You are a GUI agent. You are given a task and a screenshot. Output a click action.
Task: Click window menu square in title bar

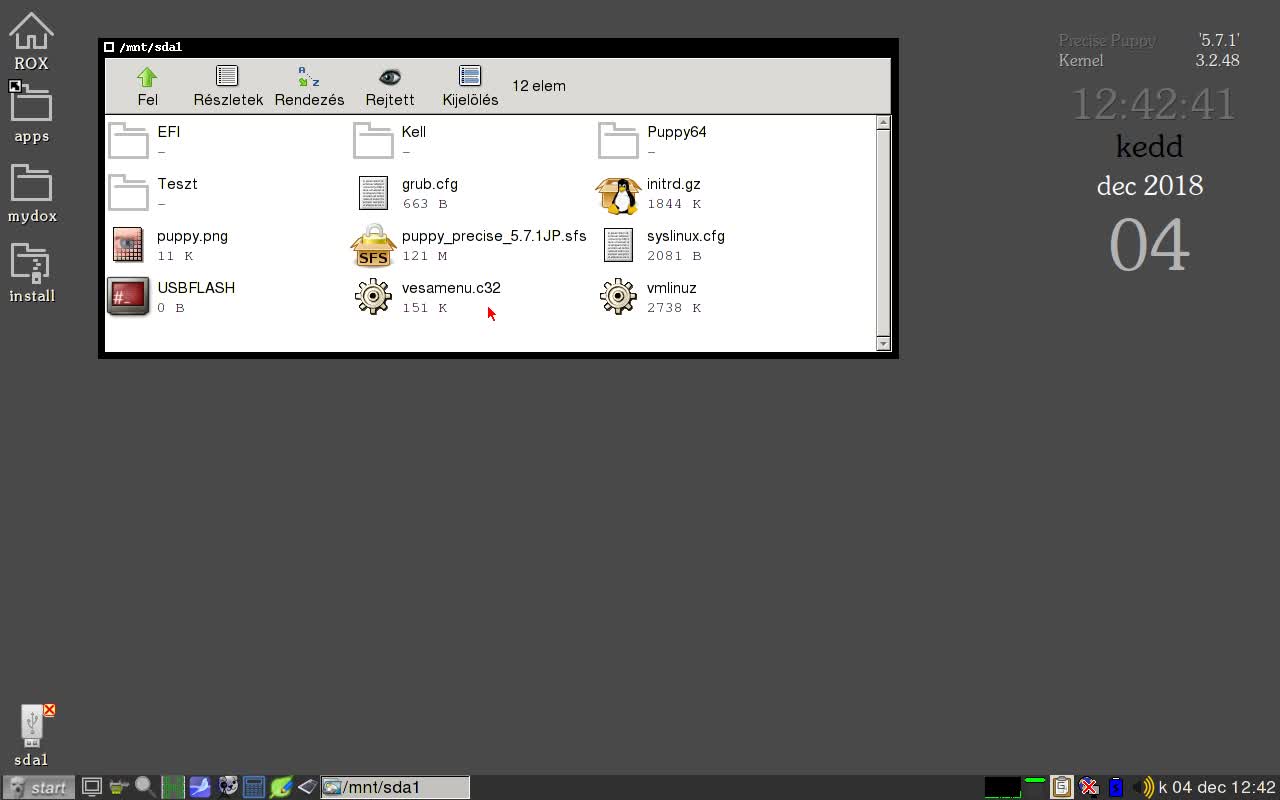pyautogui.click(x=109, y=47)
